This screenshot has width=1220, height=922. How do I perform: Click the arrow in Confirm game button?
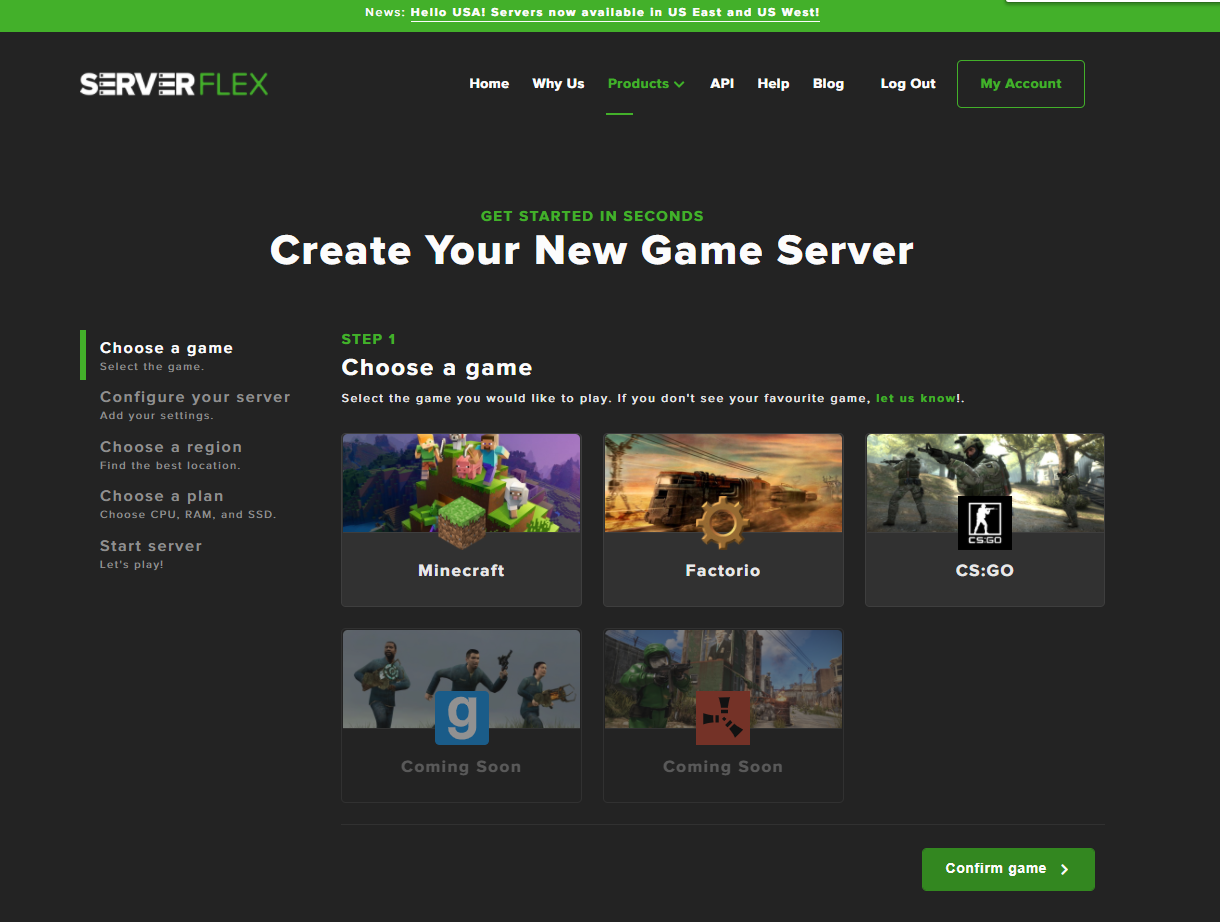pos(1065,870)
